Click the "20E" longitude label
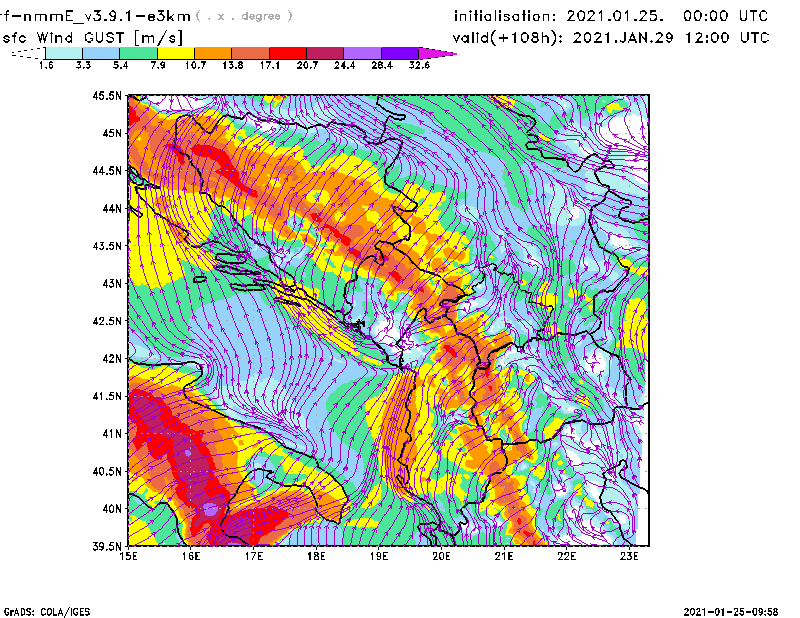This screenshot has height=618, width=800. pos(441,556)
